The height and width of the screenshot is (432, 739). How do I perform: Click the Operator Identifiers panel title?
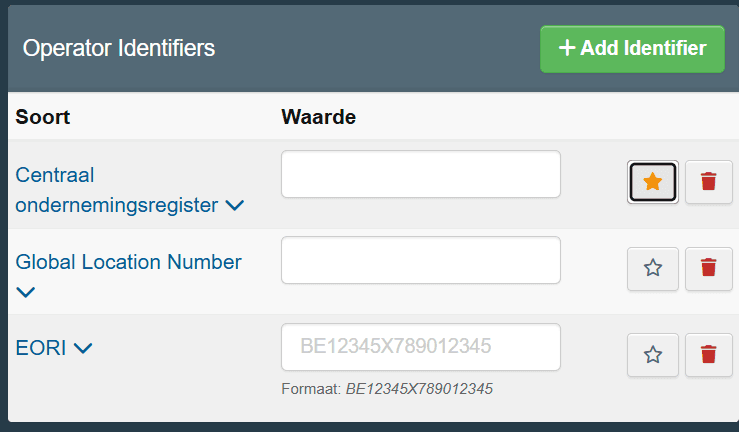119,48
